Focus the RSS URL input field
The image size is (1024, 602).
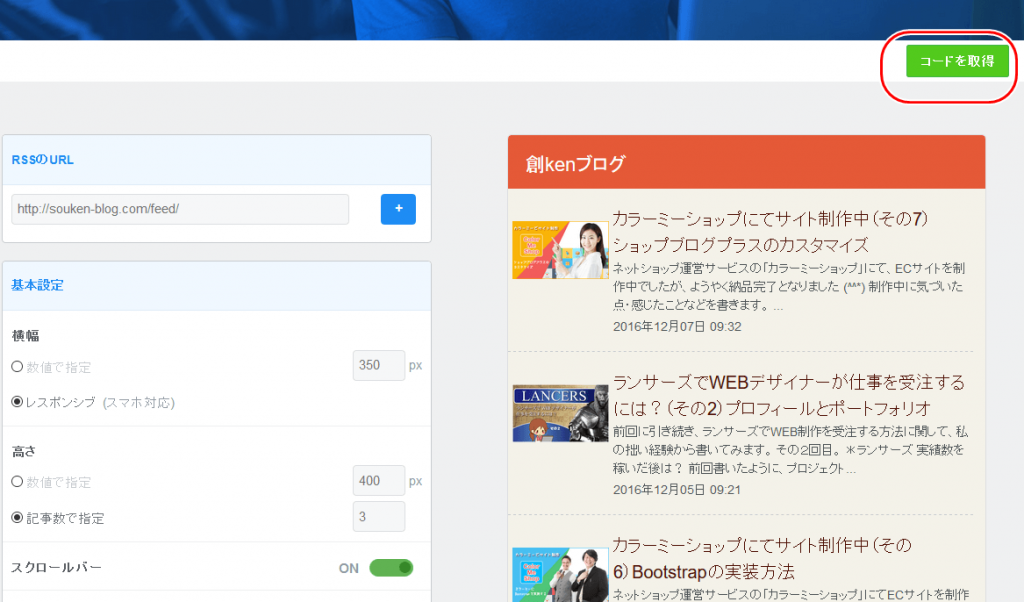coord(180,209)
